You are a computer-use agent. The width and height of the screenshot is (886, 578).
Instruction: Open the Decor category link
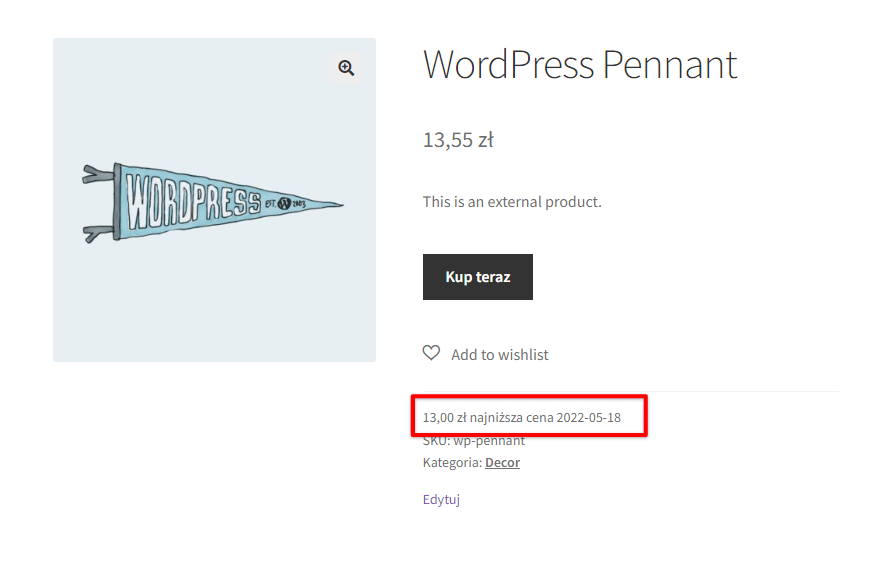tap(502, 462)
